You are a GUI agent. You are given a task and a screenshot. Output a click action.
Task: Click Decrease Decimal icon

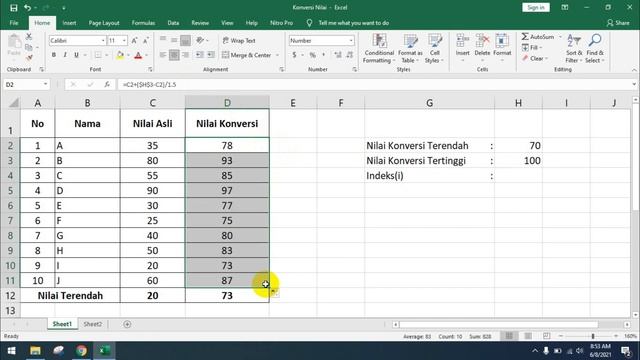(x=350, y=55)
